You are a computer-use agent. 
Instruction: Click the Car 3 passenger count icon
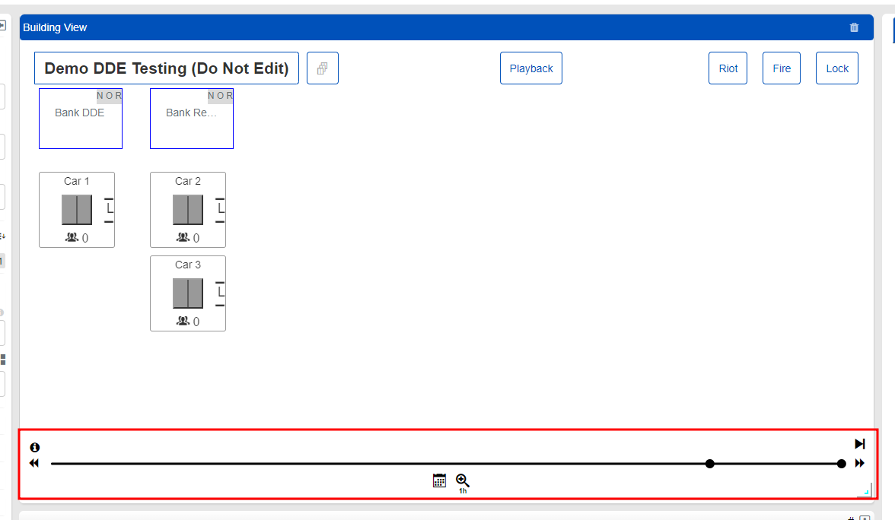(183, 322)
